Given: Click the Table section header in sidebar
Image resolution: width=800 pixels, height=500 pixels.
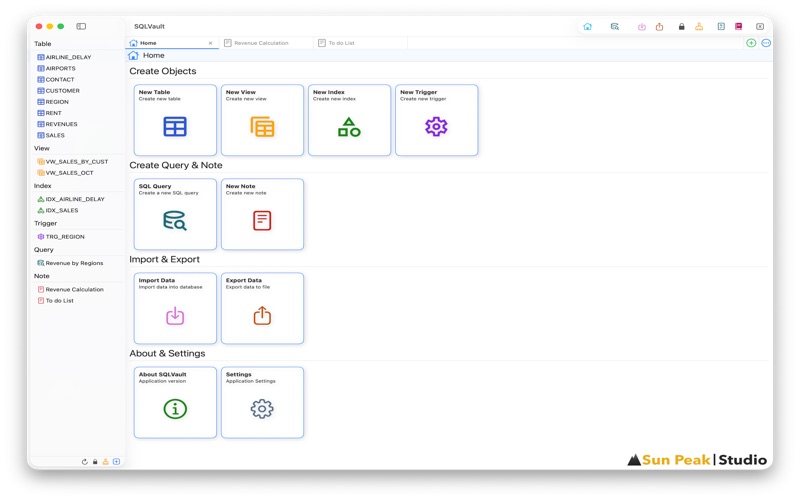Looking at the screenshot, I should pyautogui.click(x=43, y=44).
